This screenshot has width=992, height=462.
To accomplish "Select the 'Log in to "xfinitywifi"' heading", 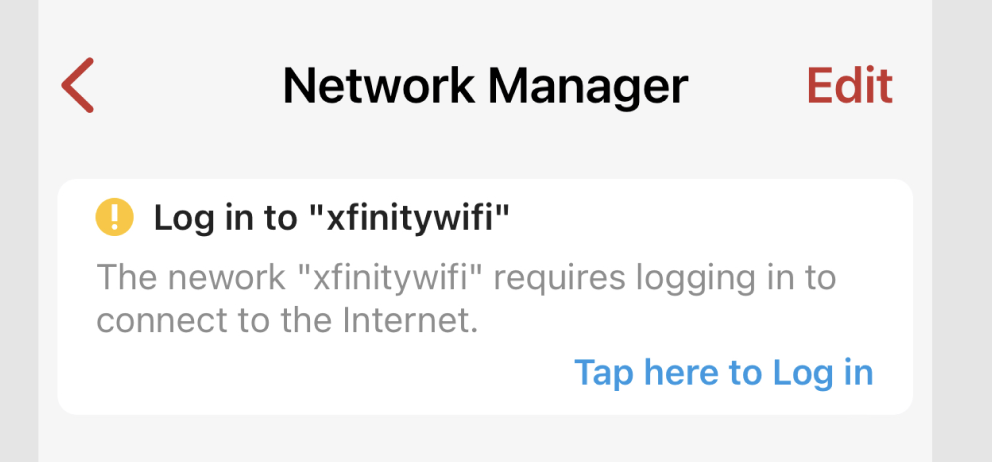I will (332, 218).
